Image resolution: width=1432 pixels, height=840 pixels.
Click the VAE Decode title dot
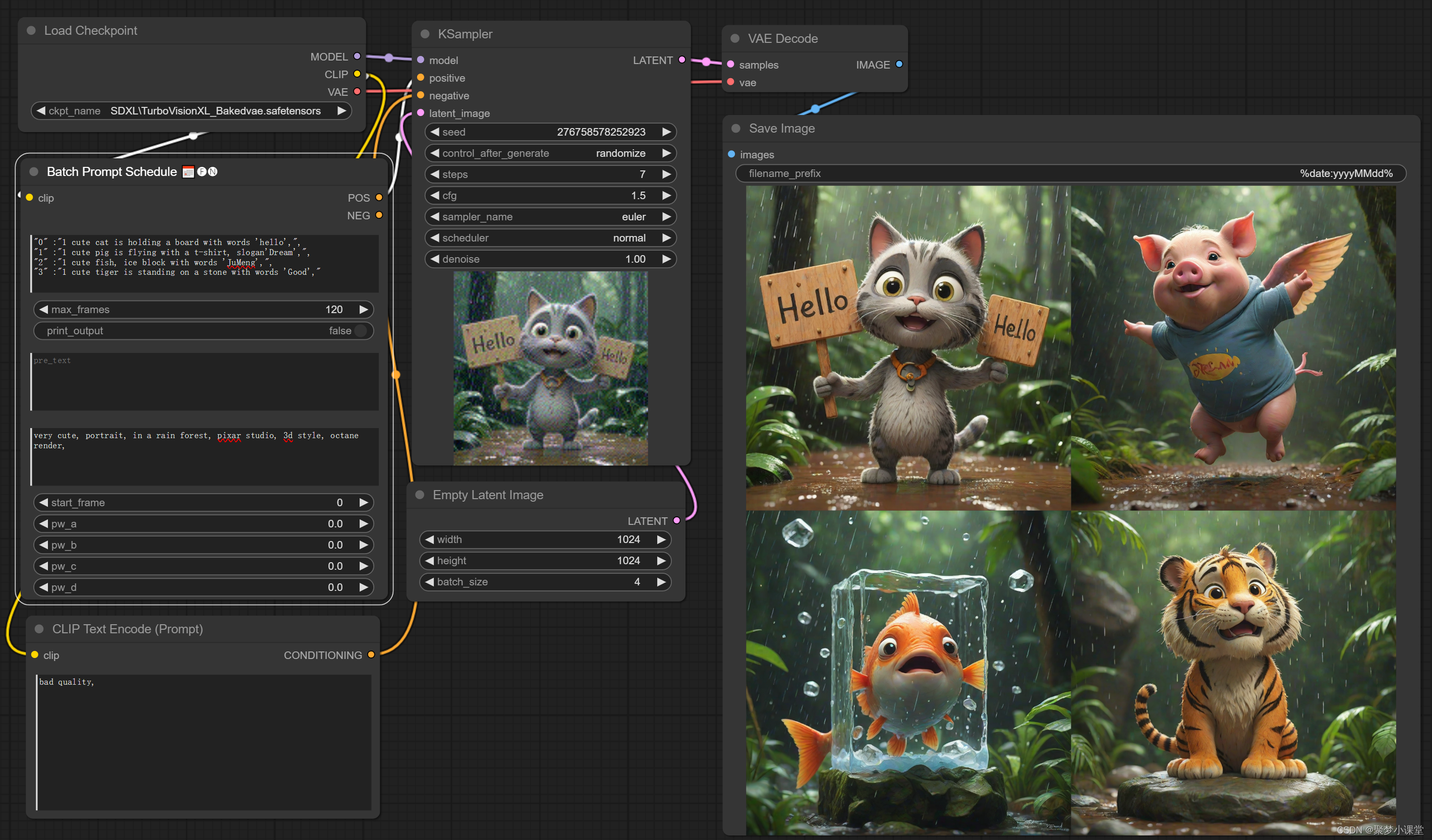735,39
